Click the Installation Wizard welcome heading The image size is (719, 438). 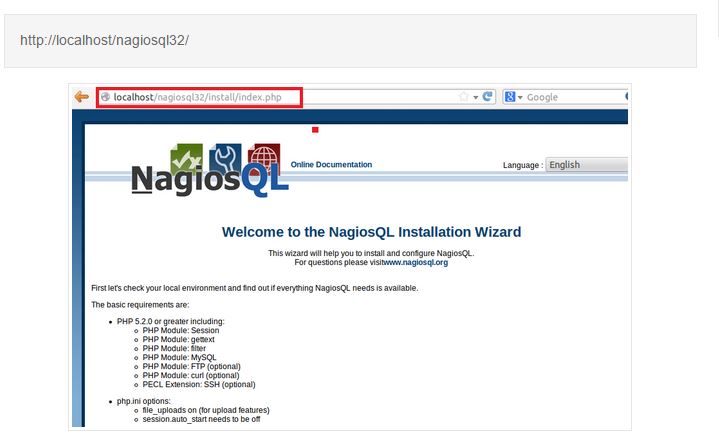click(x=371, y=232)
